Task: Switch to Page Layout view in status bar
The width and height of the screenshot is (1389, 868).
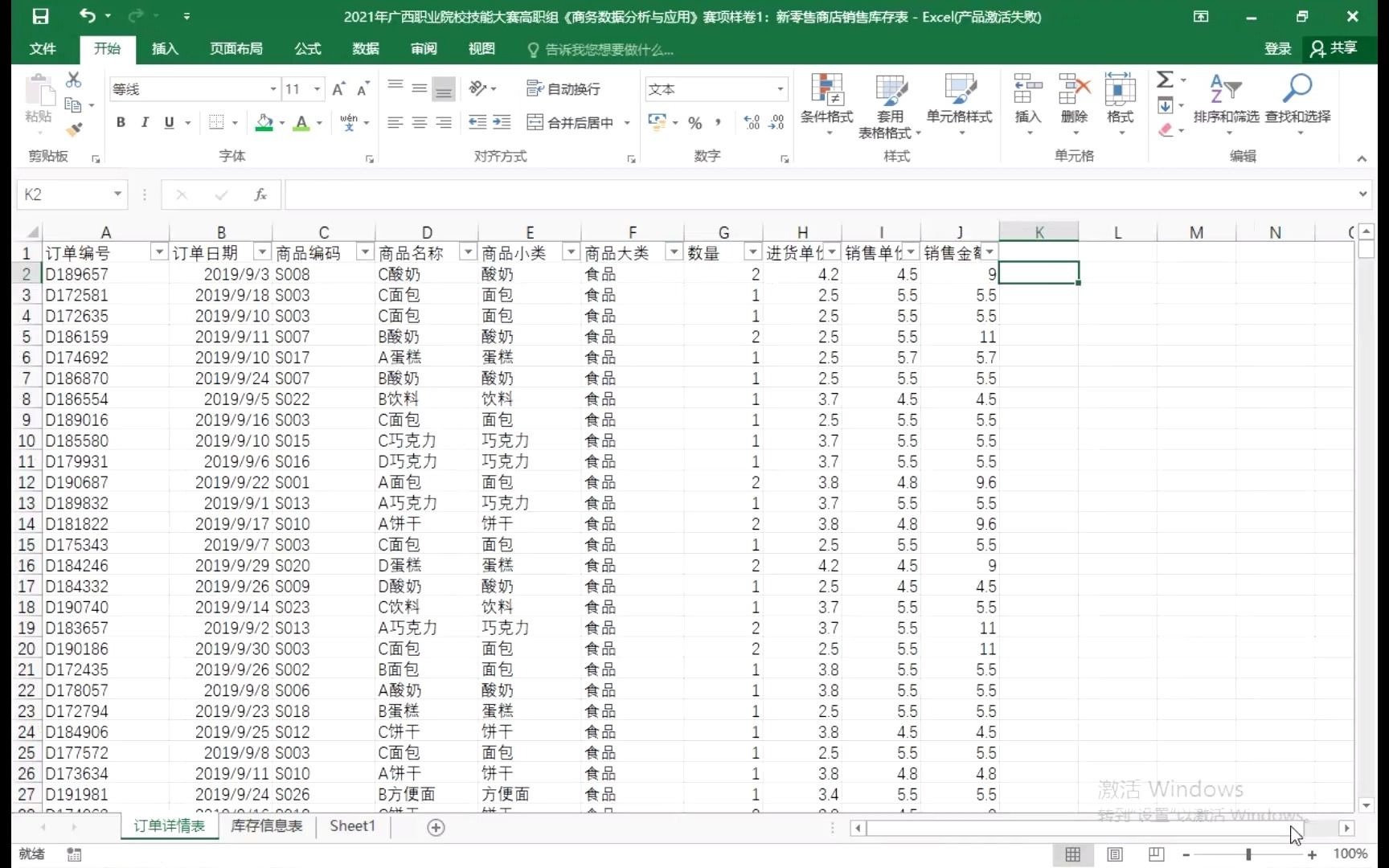Action: click(x=1114, y=854)
